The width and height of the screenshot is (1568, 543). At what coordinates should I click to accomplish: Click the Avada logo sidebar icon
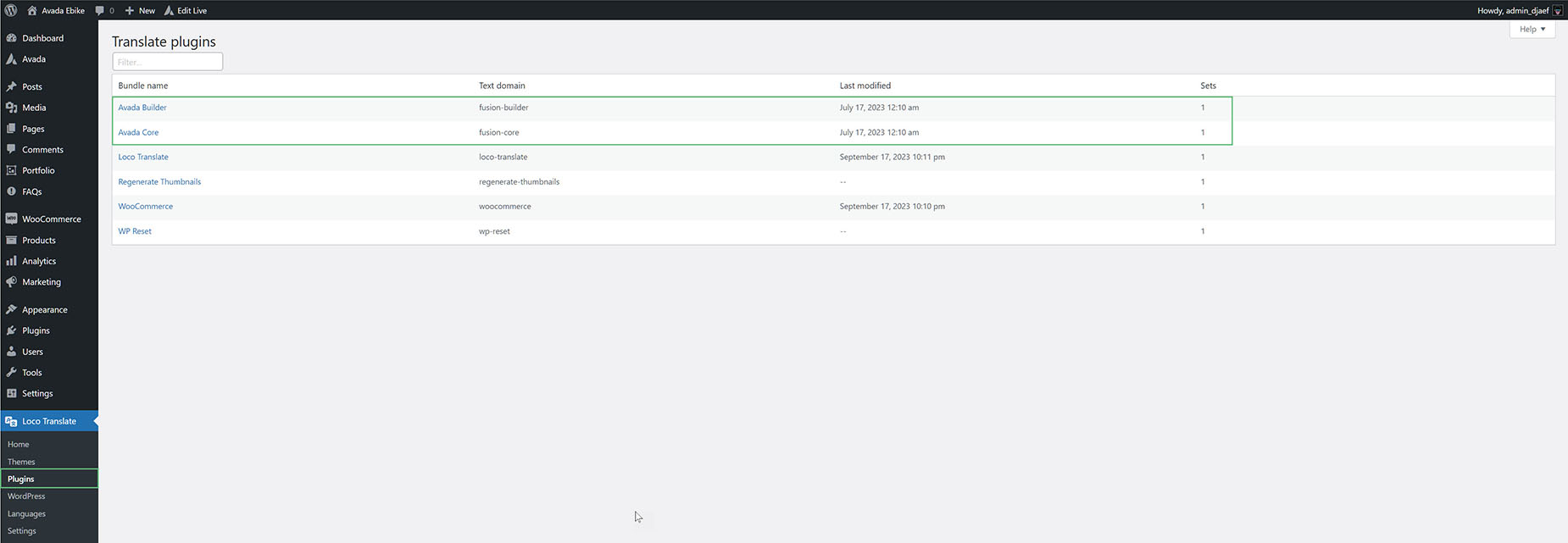click(11, 59)
